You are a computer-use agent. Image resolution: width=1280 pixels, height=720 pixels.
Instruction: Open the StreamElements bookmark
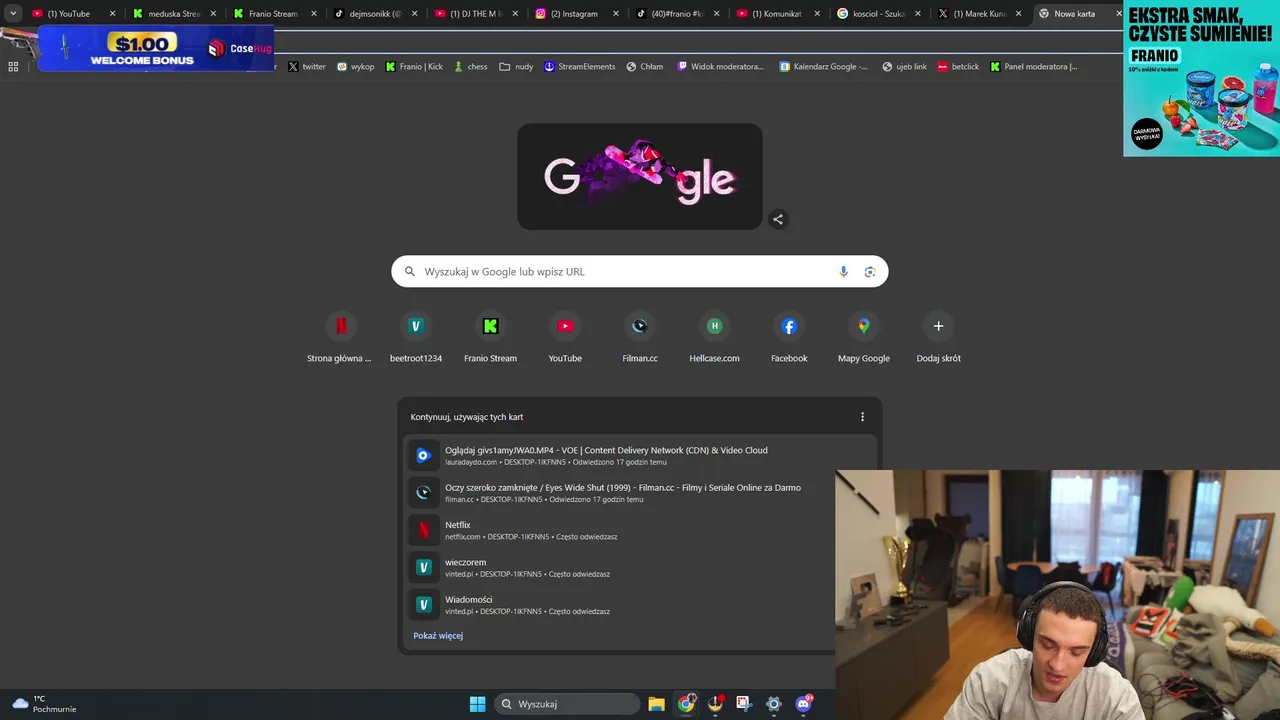pos(579,67)
